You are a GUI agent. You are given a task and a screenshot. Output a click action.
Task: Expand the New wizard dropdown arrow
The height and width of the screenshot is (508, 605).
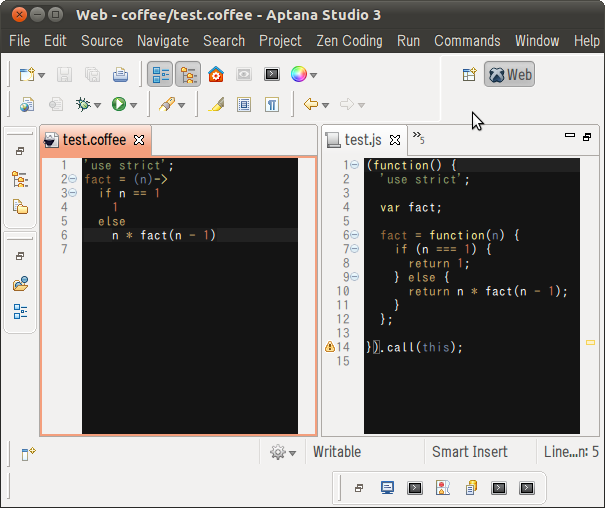(42, 75)
